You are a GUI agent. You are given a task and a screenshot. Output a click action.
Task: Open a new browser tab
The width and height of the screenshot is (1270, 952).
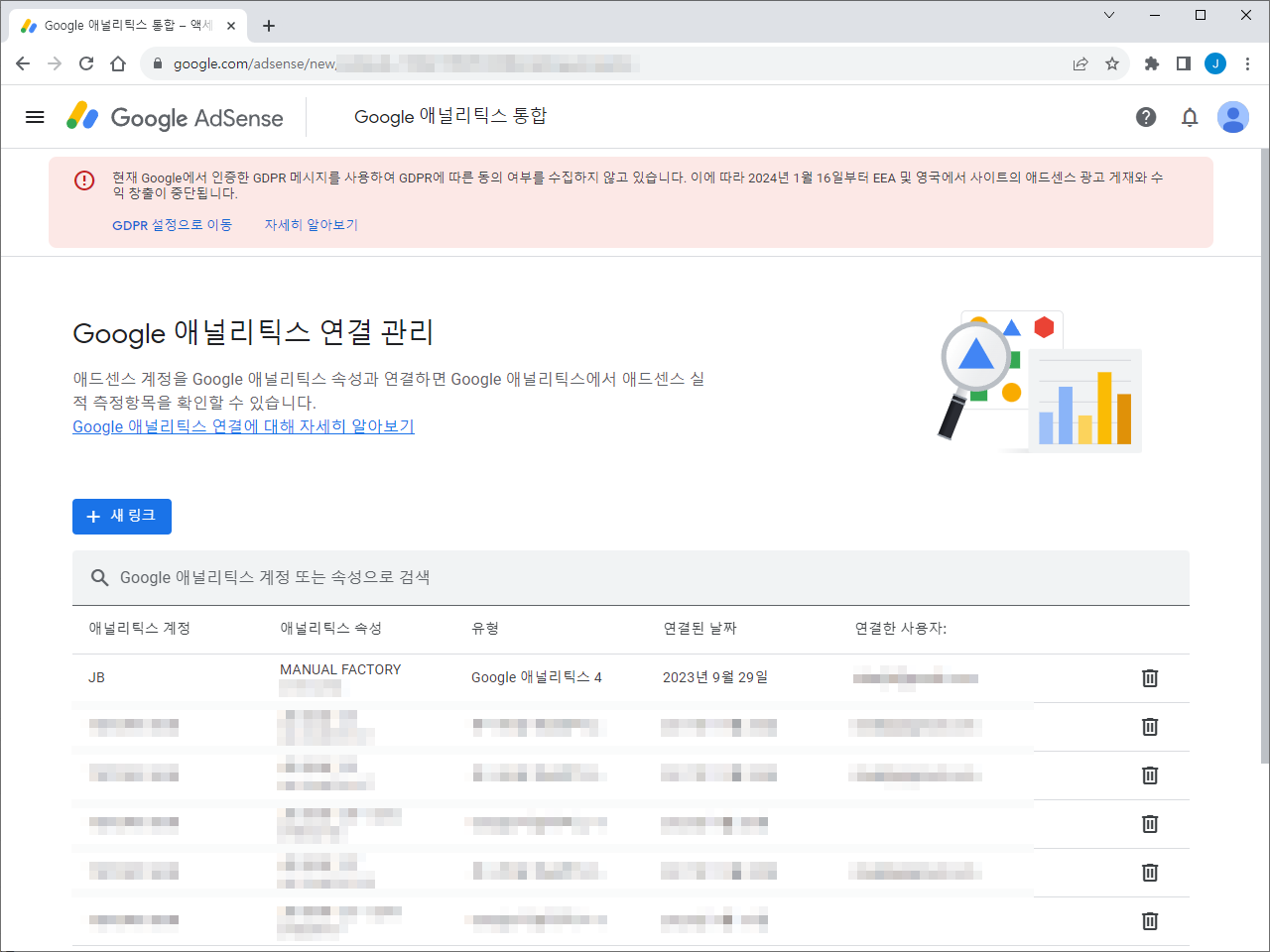pos(269,26)
